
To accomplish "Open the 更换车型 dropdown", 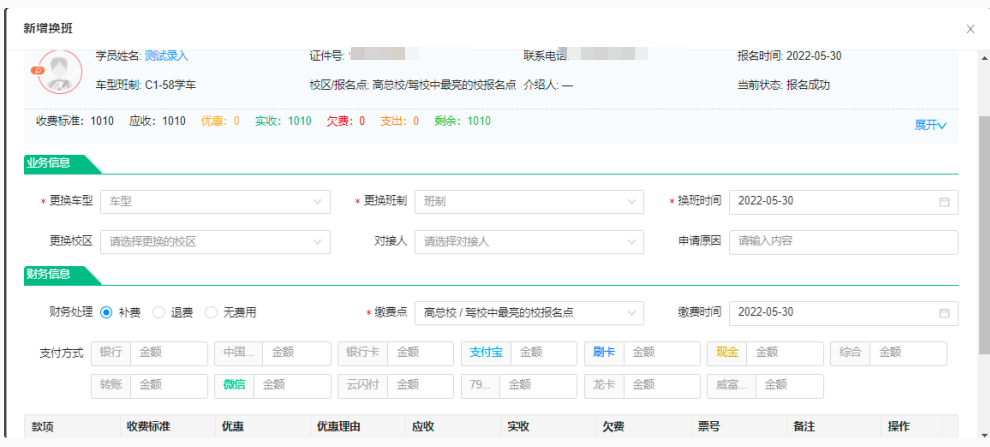I will [x=216, y=201].
